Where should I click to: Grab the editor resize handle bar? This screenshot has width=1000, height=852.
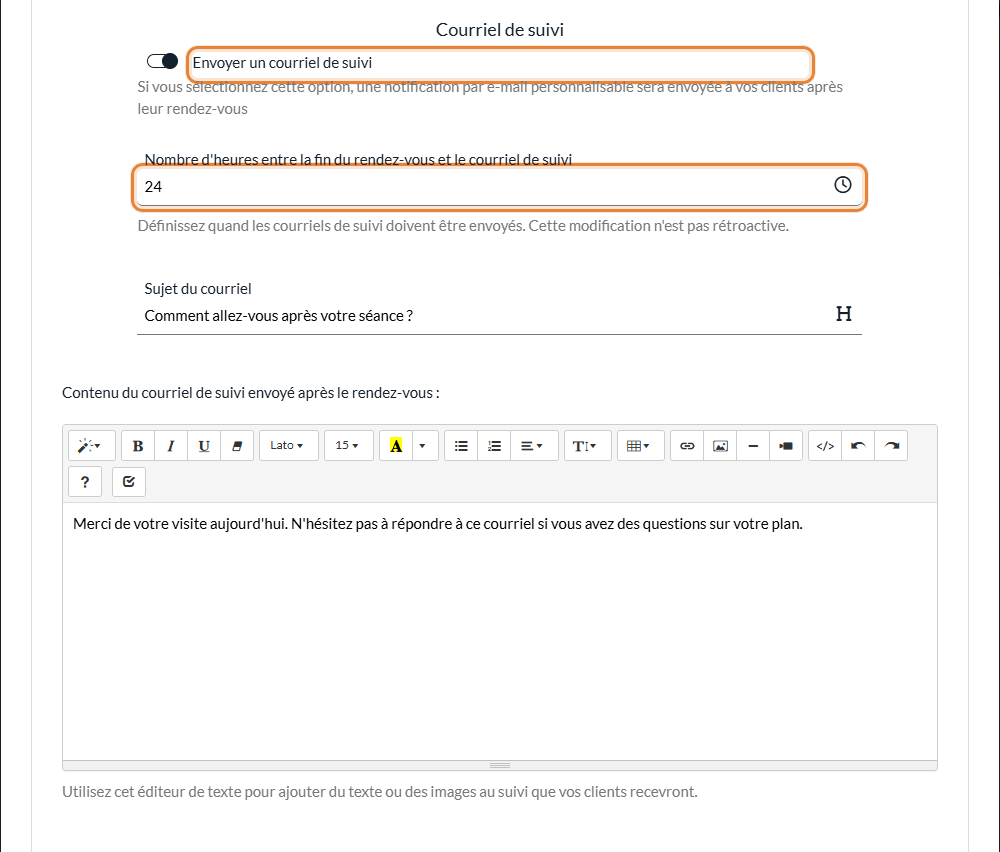[499, 765]
